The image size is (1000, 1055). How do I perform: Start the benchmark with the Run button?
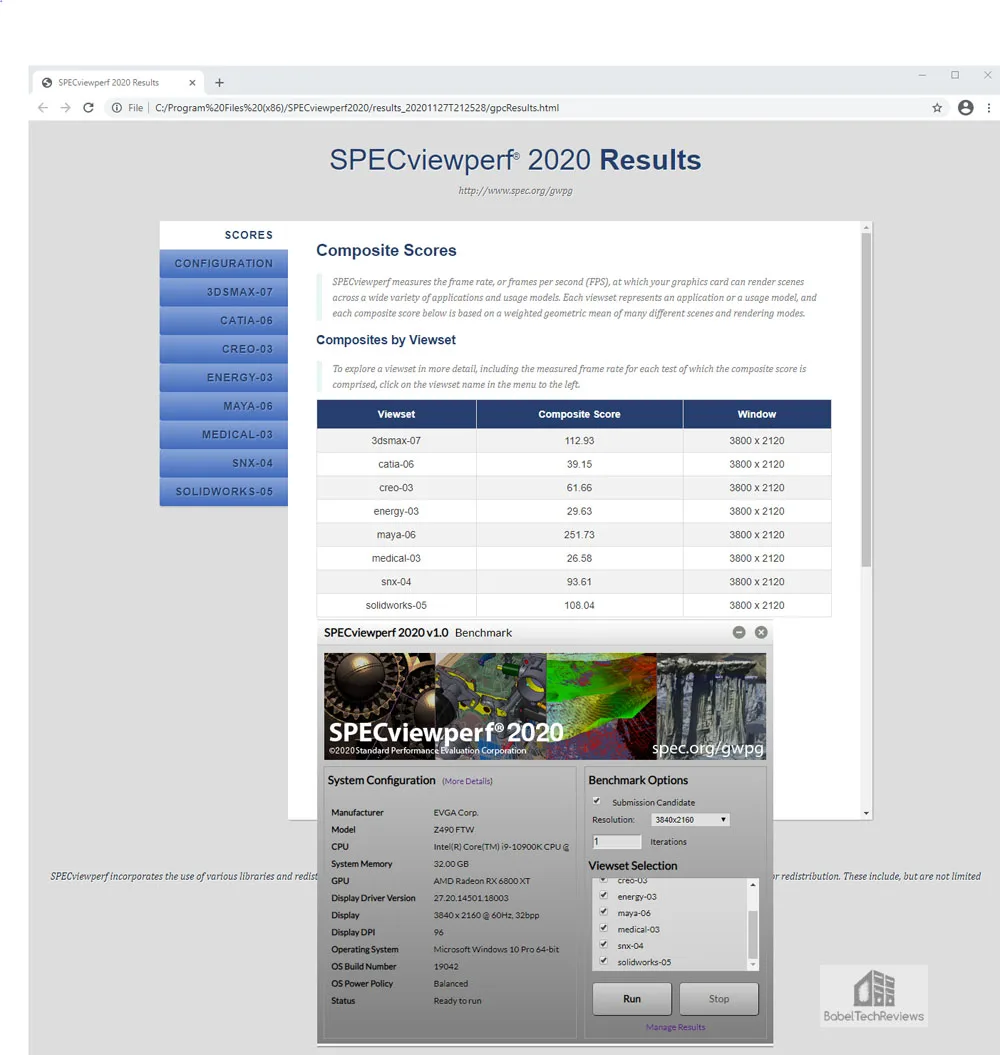(x=632, y=998)
